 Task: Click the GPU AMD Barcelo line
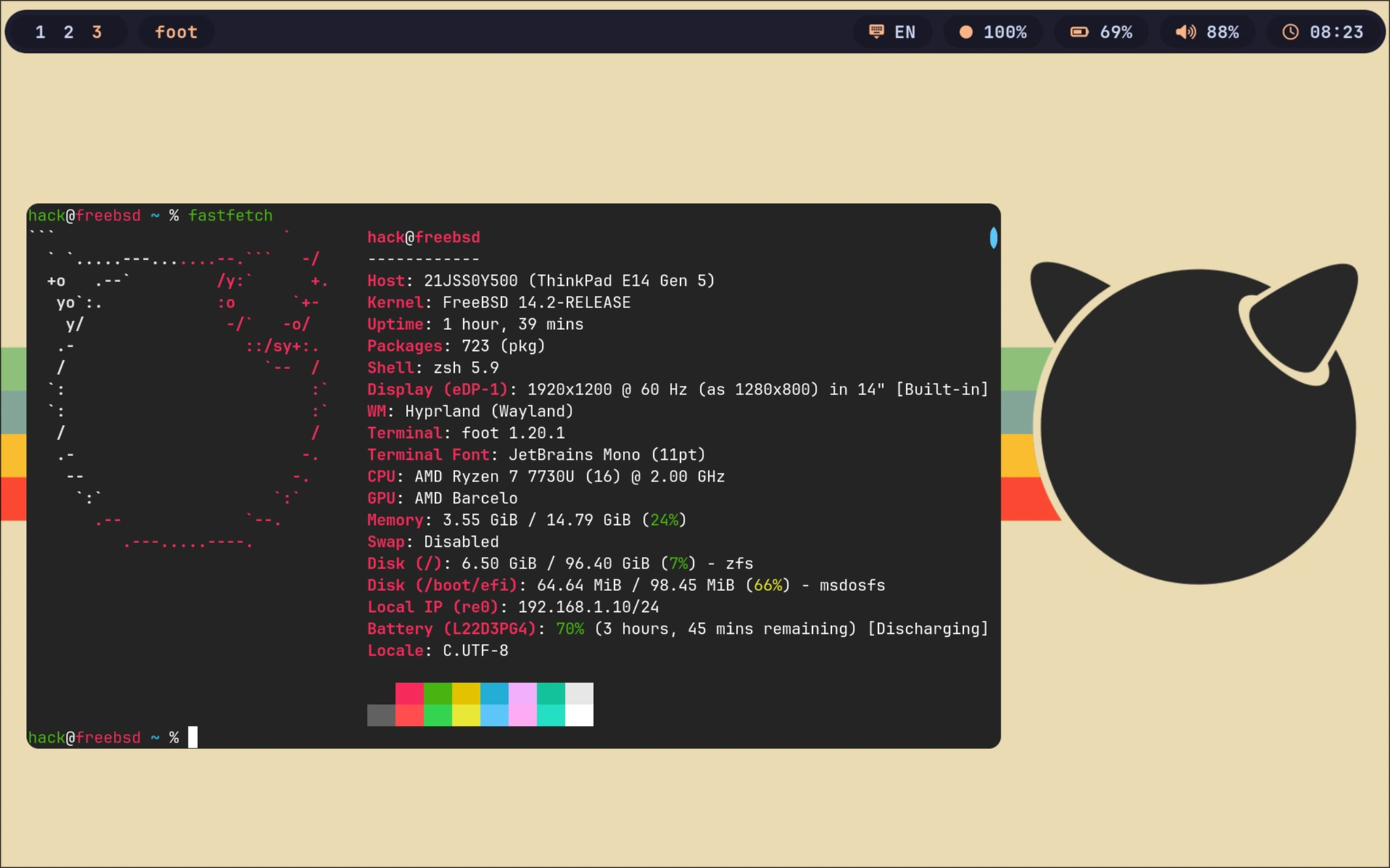[x=442, y=498]
